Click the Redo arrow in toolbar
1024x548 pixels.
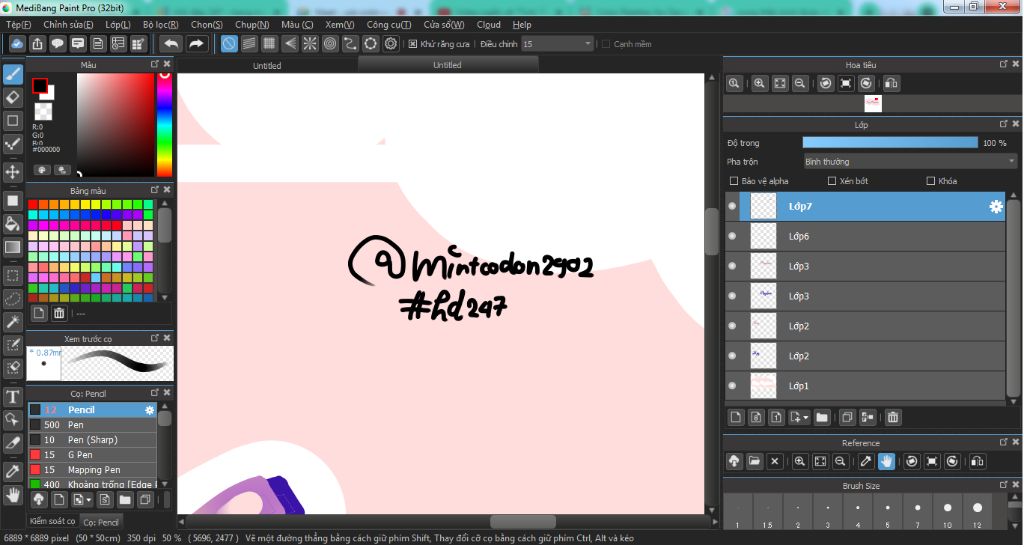(x=196, y=44)
